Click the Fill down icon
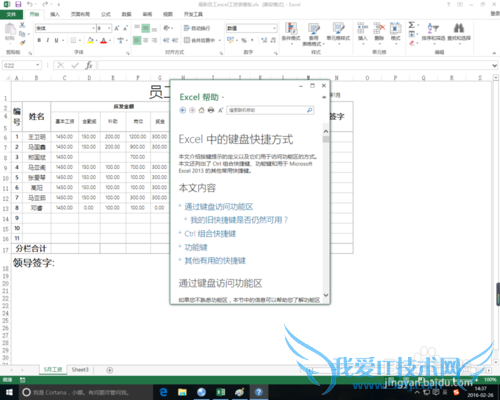This screenshot has width=500, height=400. click(x=412, y=34)
